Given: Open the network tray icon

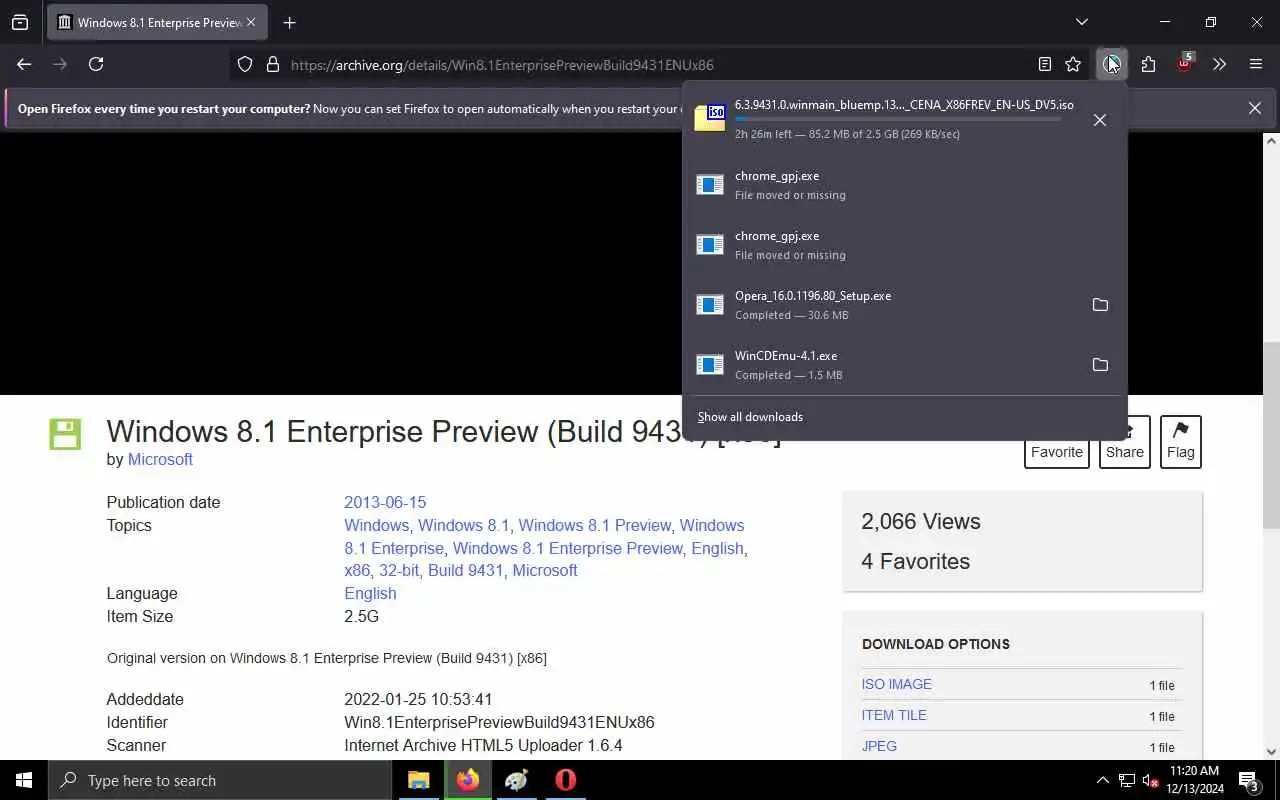Looking at the screenshot, I should coord(1126,780).
